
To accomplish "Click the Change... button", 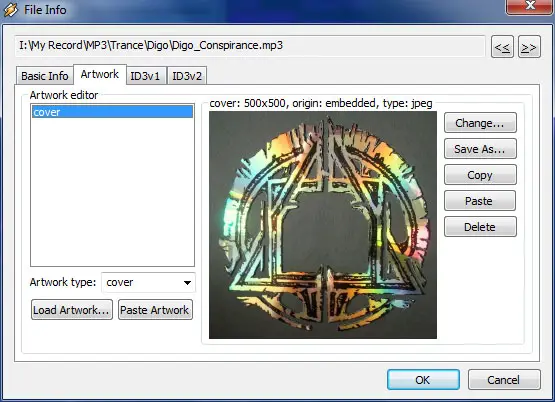I will [x=480, y=123].
